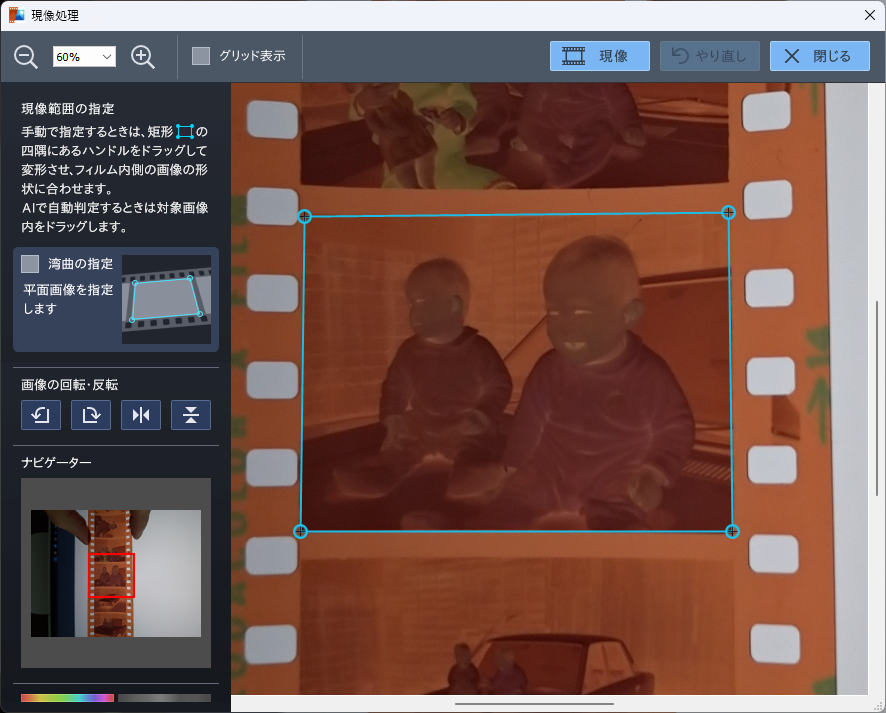The height and width of the screenshot is (713, 886).
Task: Click the bottom-right crop corner handle
Action: point(732,531)
